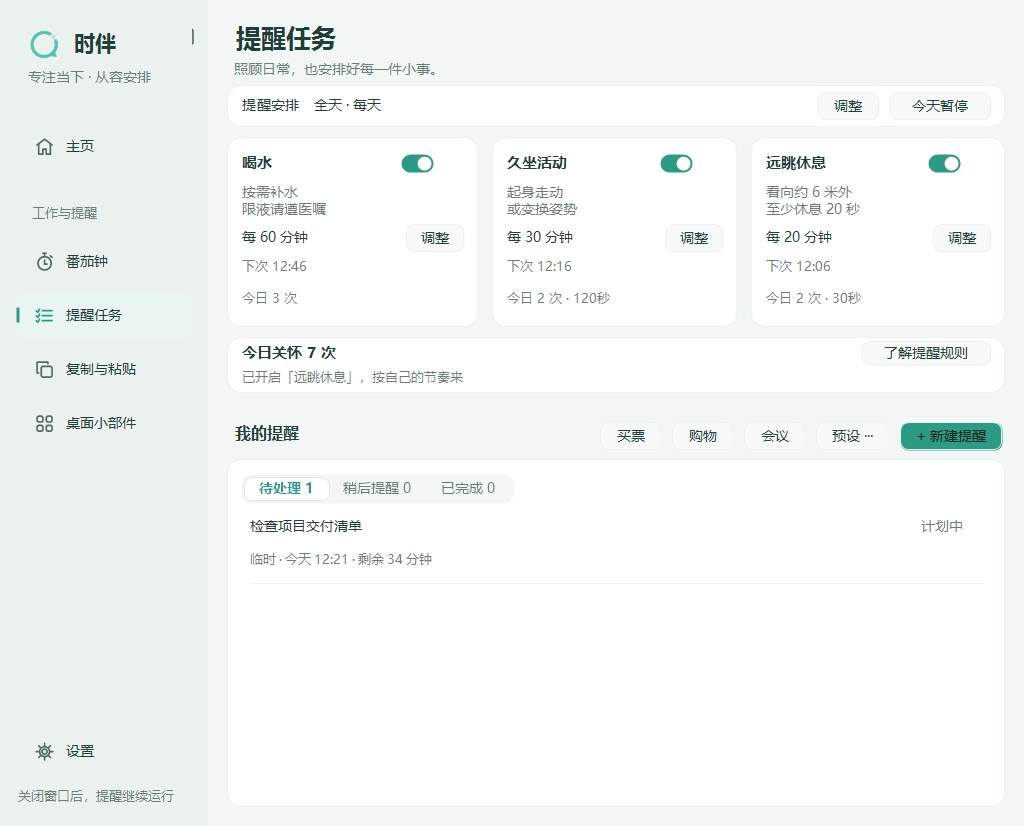Screen dimensions: 1024x826
Task: Click the checklist icon for 提醒任务
Action: (x=44, y=315)
